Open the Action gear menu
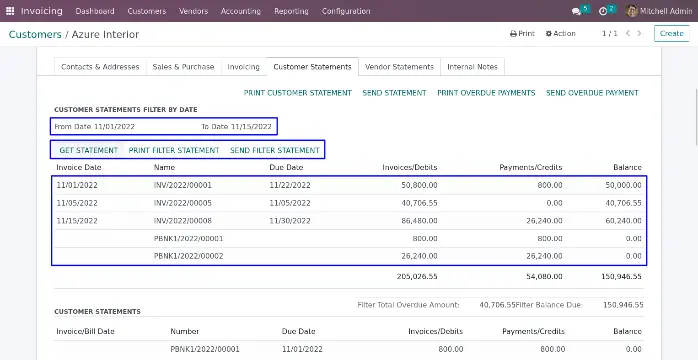Image resolution: width=698 pixels, height=360 pixels. click(x=560, y=33)
